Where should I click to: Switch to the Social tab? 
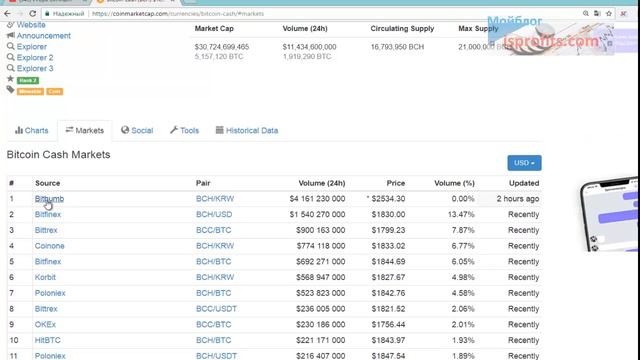point(137,131)
